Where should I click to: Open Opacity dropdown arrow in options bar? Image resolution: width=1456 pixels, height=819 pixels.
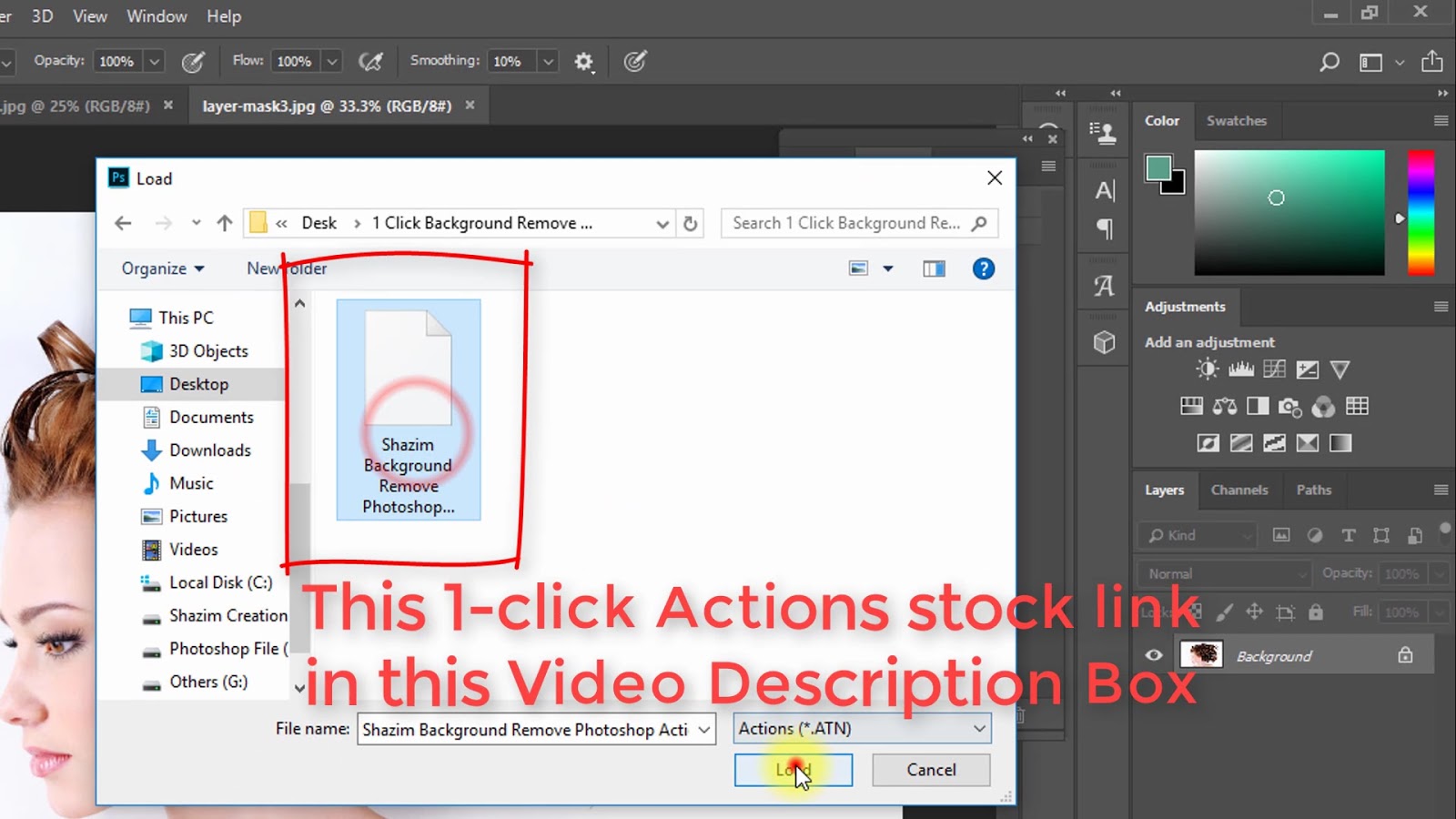tap(154, 62)
